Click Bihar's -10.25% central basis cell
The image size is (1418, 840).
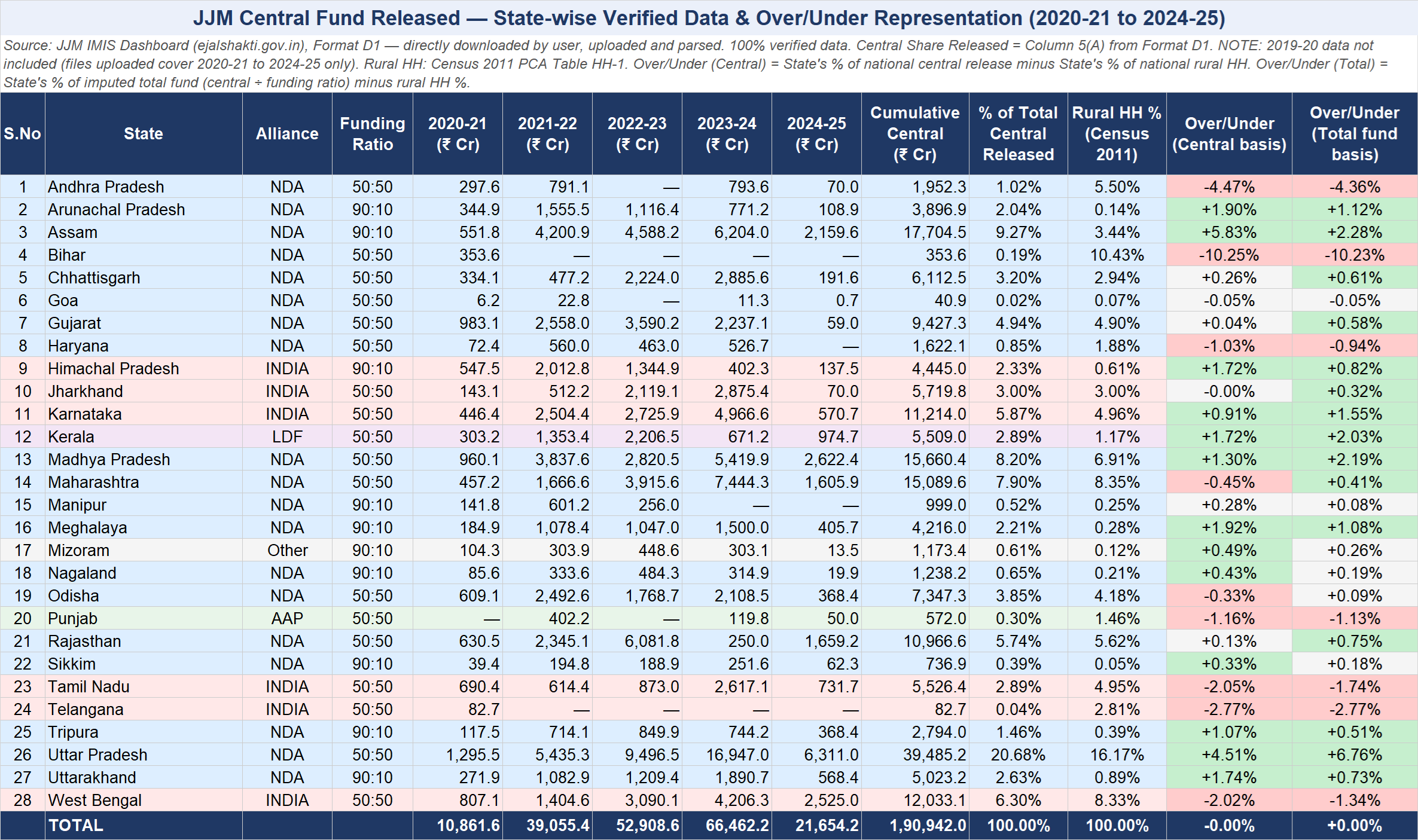coord(1229,255)
